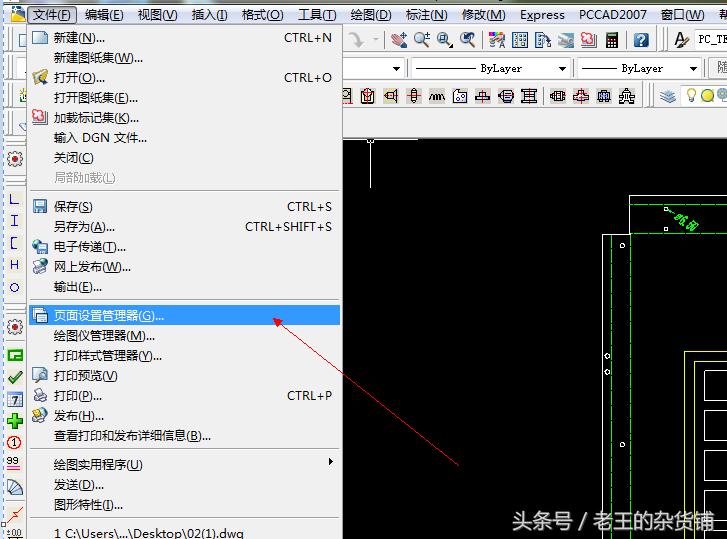Open the color control dropdown arrow

point(396,69)
